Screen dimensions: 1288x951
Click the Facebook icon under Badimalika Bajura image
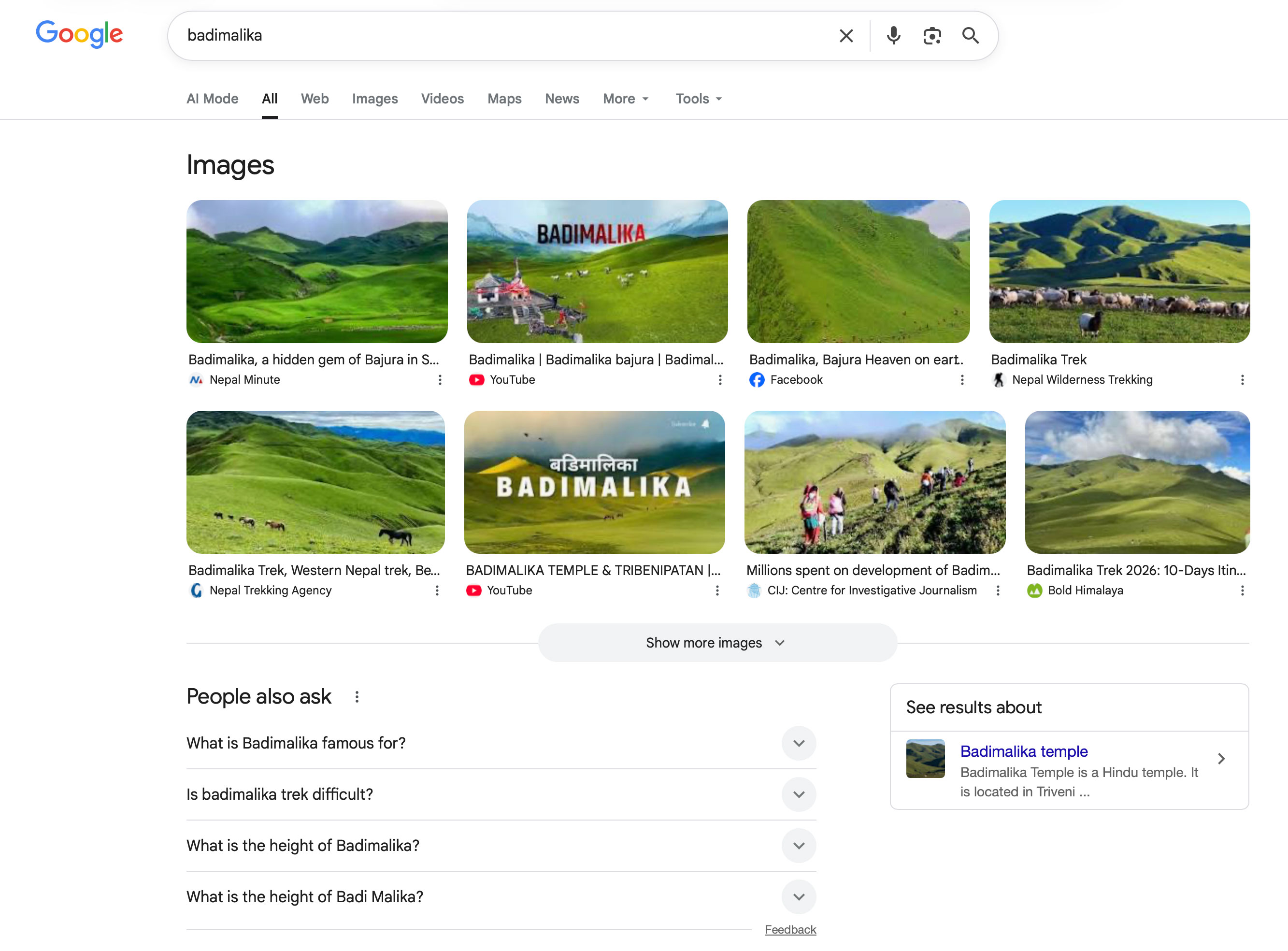[x=757, y=380]
